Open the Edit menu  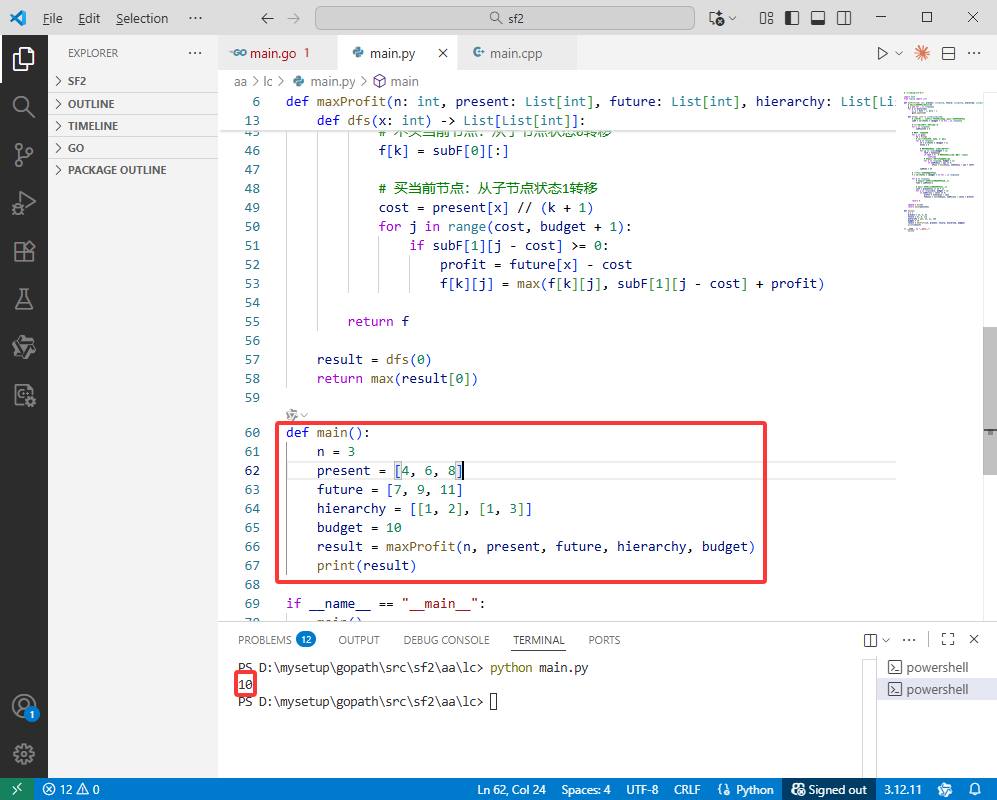tap(89, 18)
